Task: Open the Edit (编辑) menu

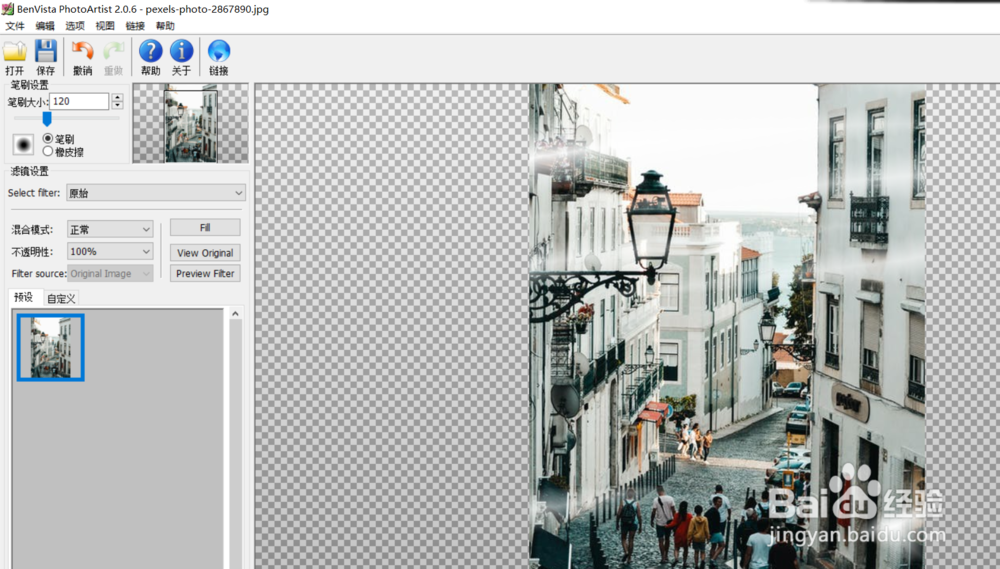Action: tap(45, 26)
